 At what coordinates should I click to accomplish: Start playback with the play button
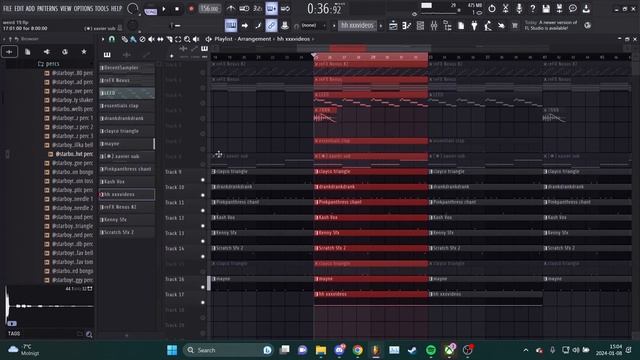(x=164, y=9)
